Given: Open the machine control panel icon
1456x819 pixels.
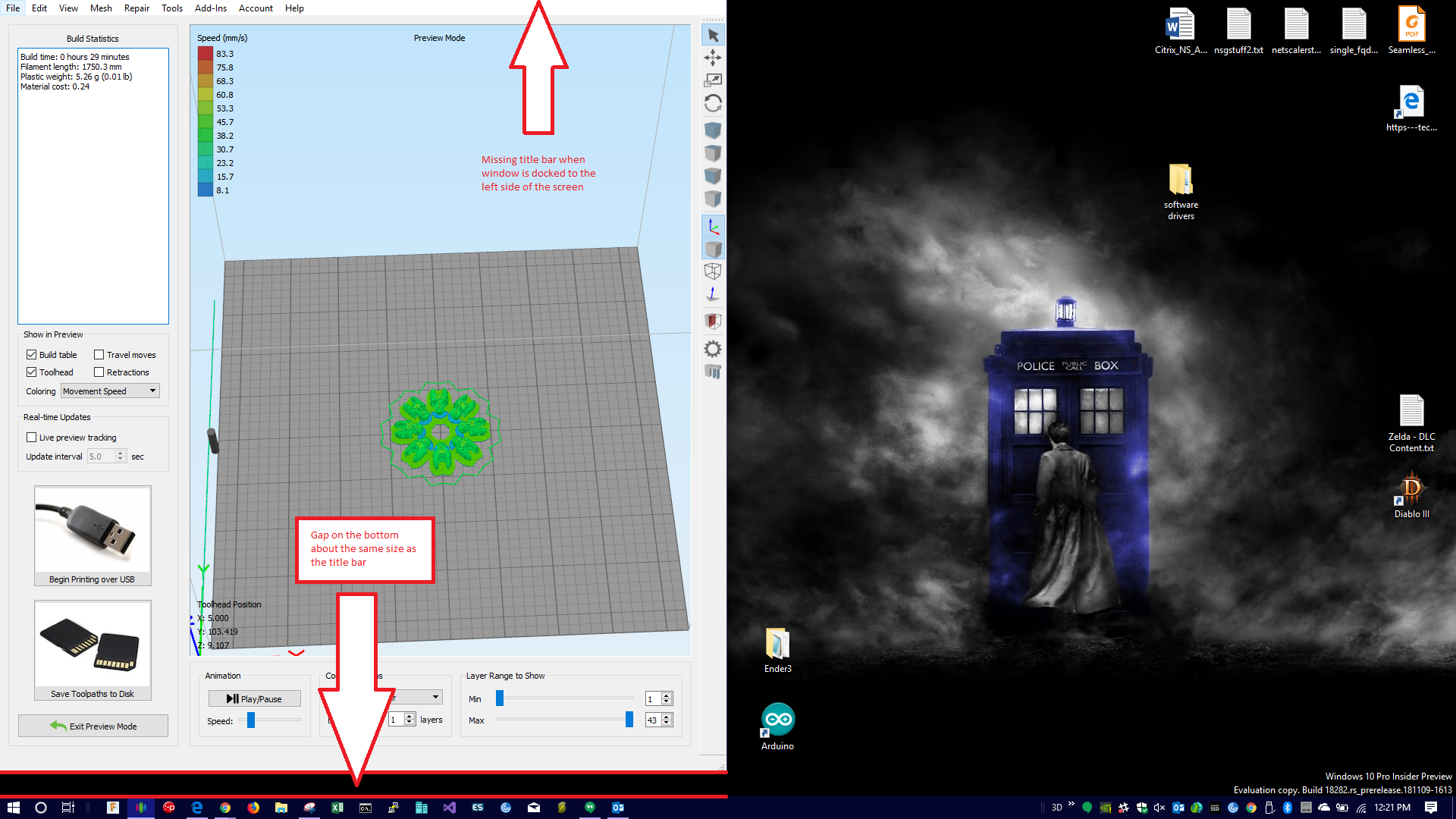Looking at the screenshot, I should click(713, 372).
